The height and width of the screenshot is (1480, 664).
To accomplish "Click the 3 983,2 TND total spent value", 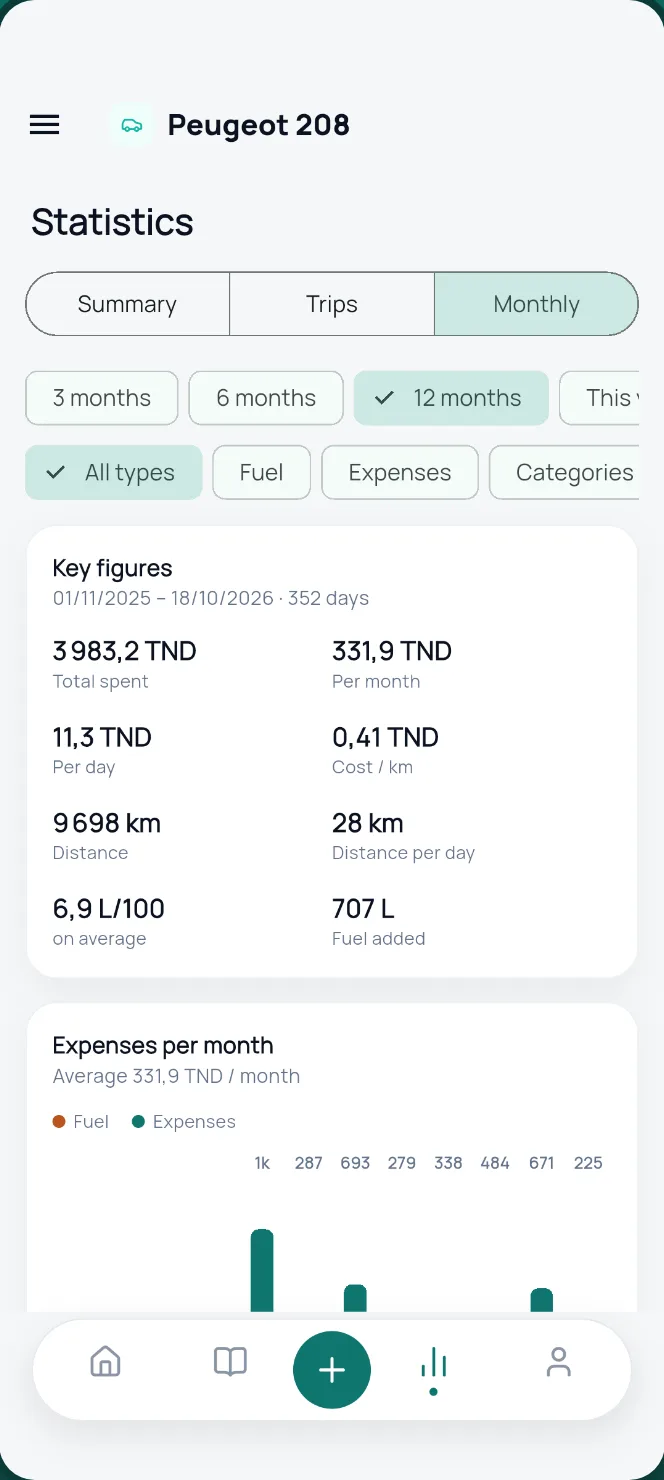I will point(125,651).
